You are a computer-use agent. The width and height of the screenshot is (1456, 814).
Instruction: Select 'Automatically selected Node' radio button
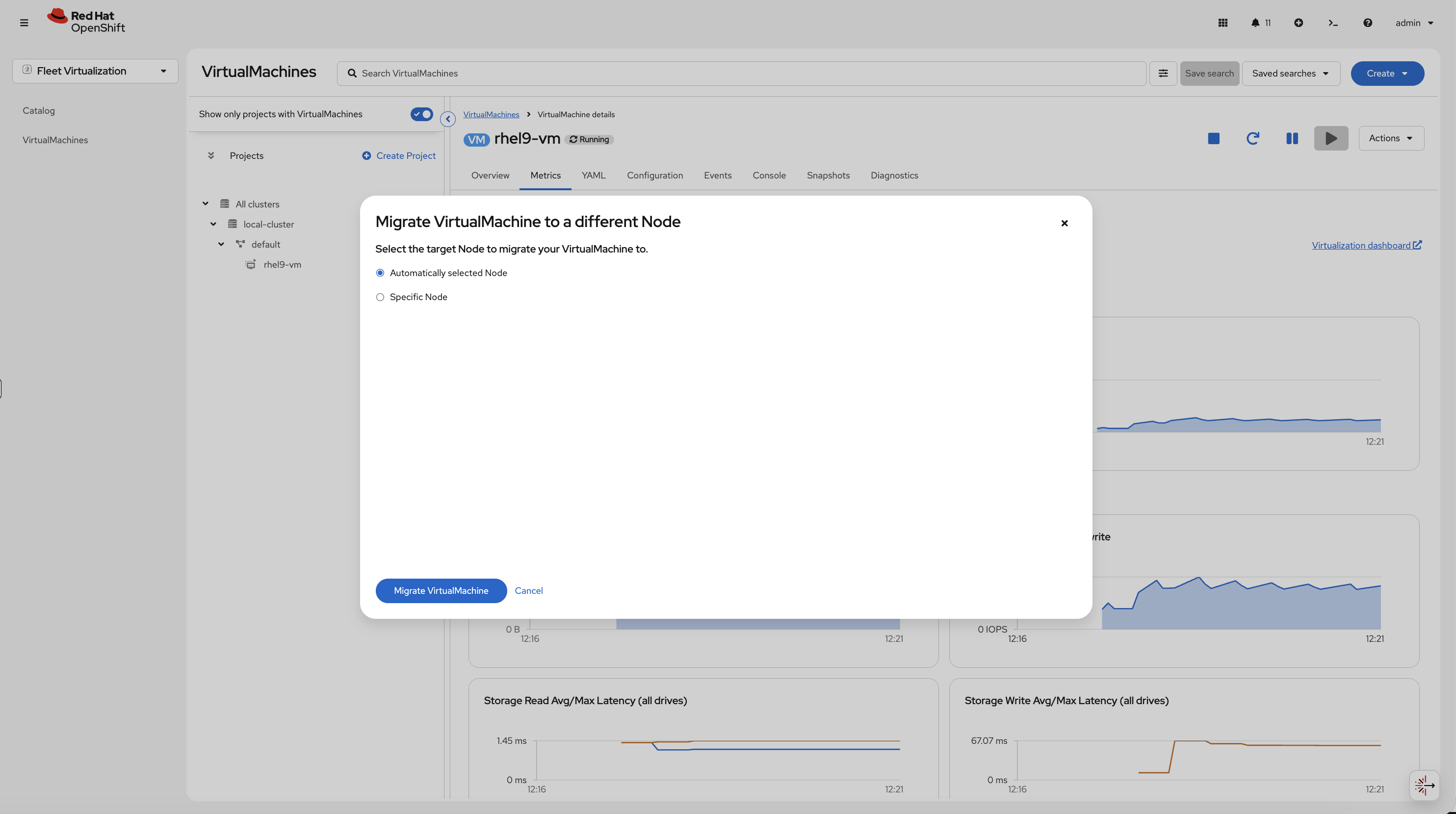[x=380, y=272]
